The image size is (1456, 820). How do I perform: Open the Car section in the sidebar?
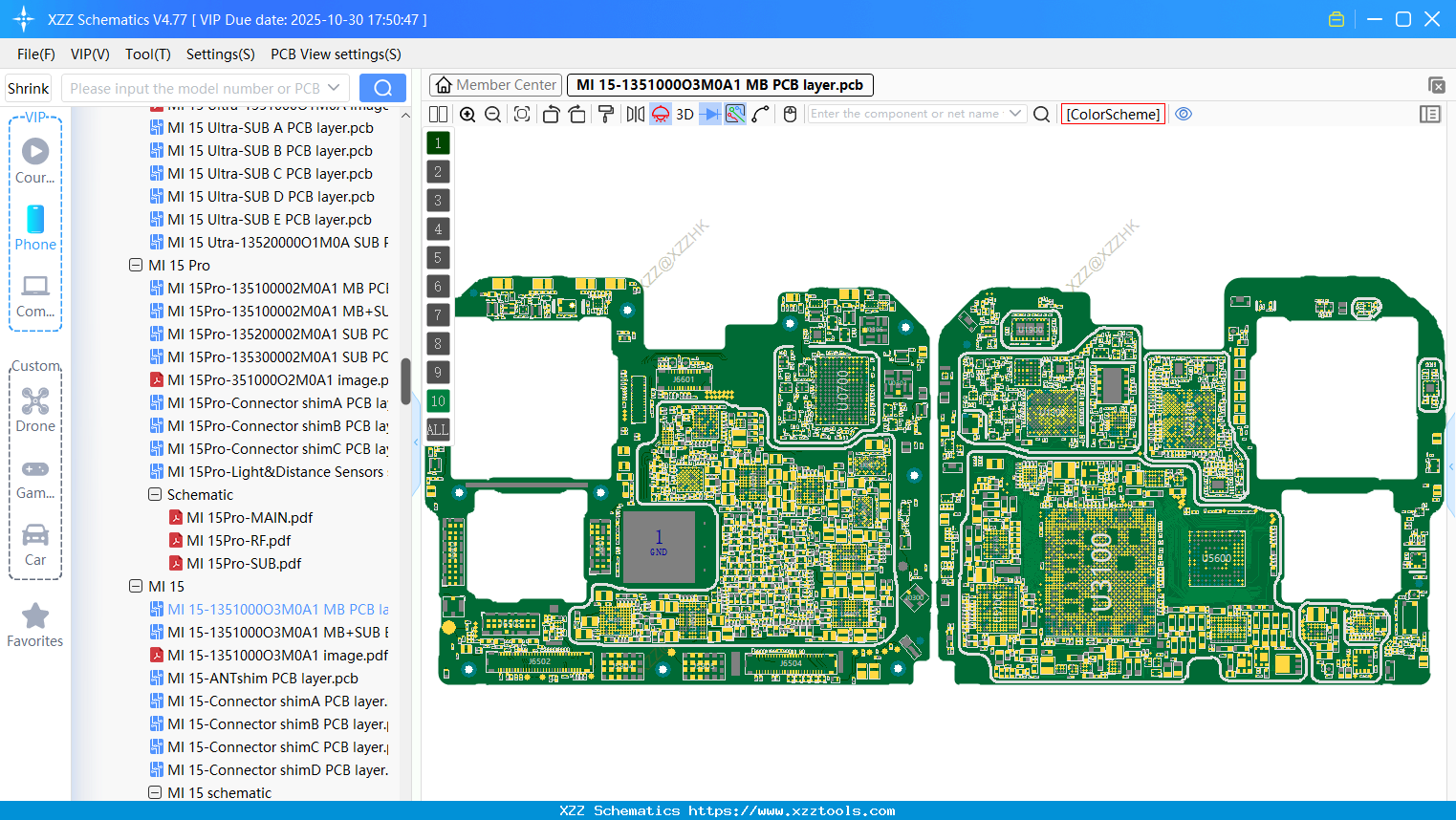coord(35,546)
